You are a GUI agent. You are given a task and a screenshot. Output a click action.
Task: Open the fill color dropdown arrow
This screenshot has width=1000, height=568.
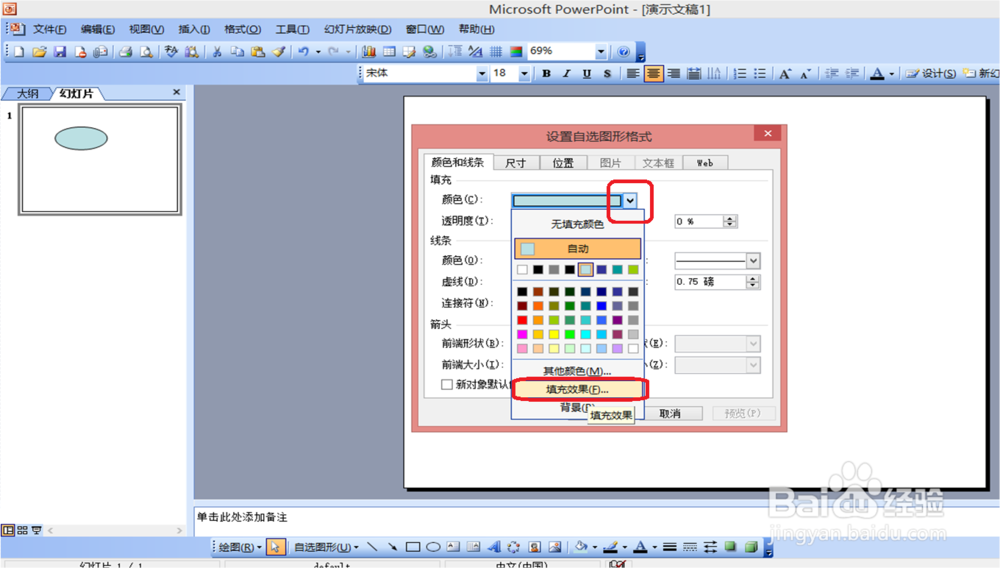[630, 201]
